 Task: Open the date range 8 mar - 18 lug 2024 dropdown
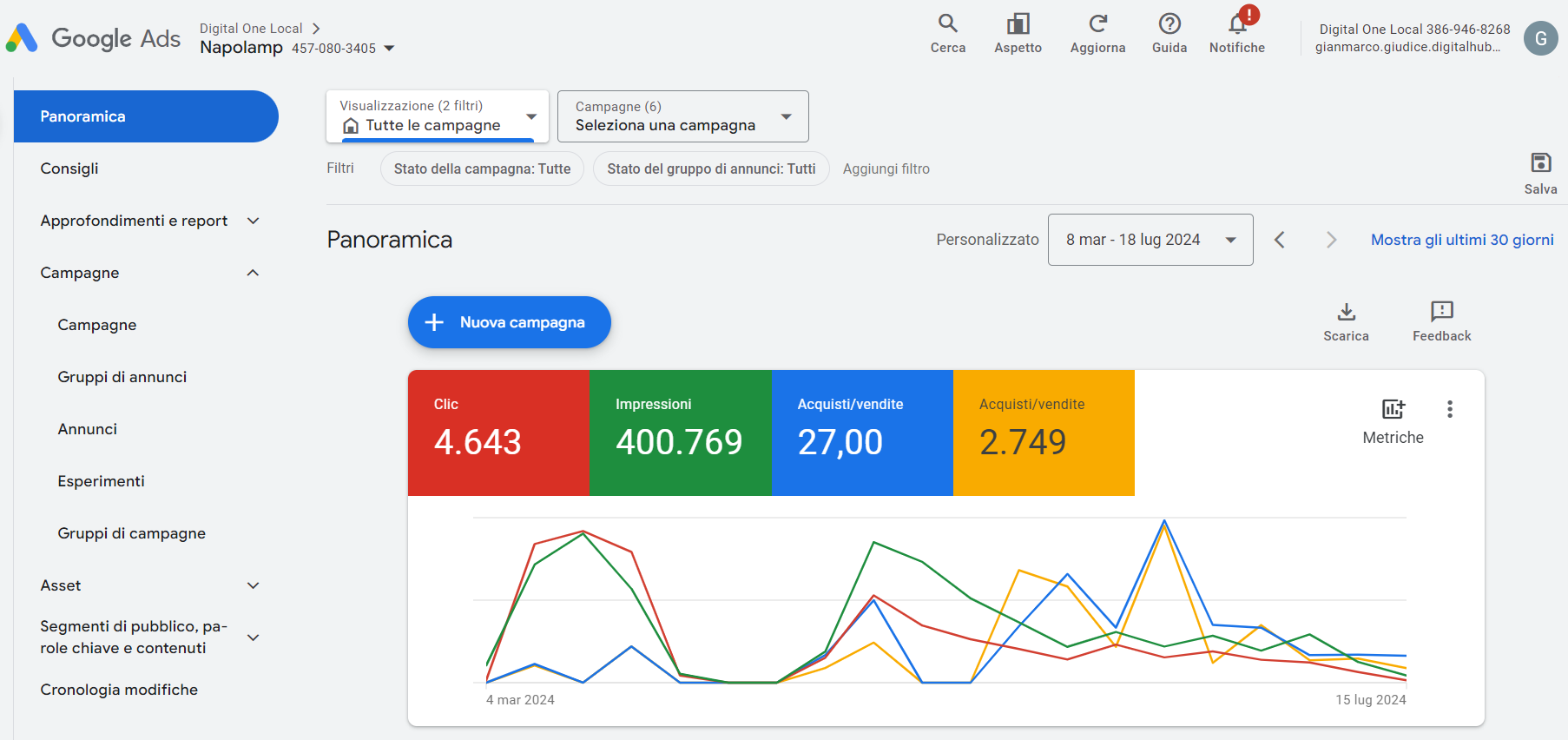coord(1150,240)
